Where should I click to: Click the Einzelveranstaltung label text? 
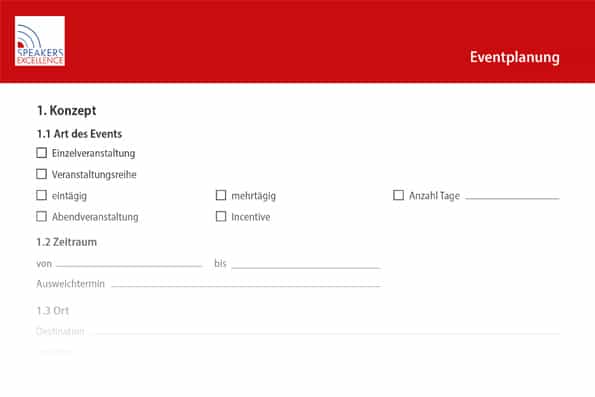93,154
